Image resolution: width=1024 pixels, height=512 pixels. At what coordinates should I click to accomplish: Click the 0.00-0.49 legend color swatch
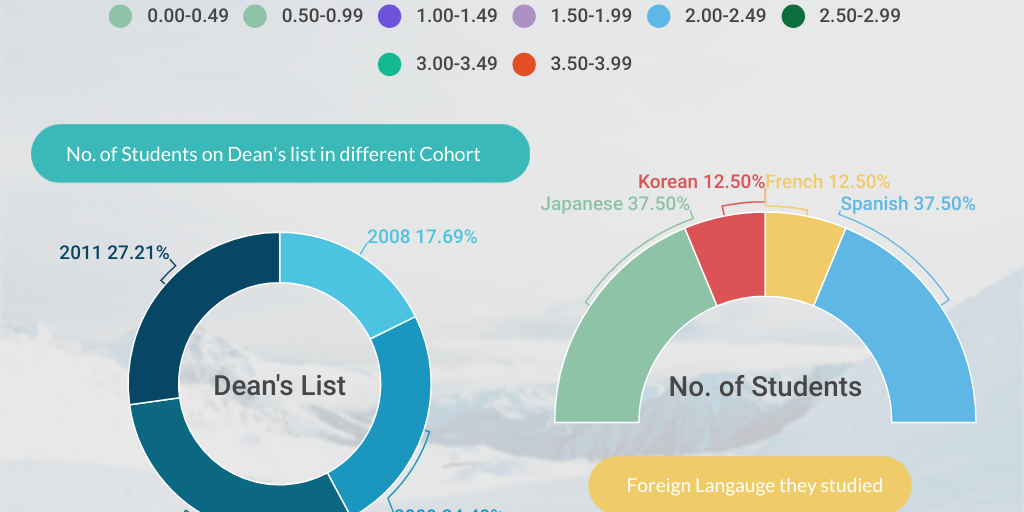coord(120,16)
